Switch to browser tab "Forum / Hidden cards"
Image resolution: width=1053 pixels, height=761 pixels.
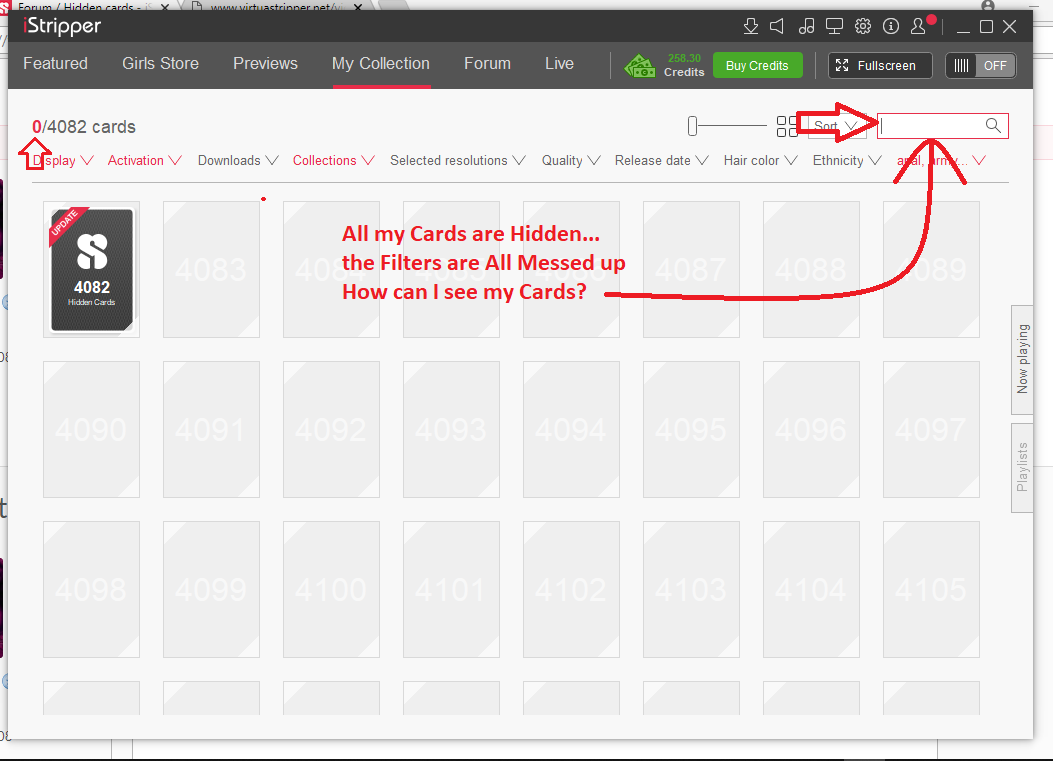click(84, 6)
